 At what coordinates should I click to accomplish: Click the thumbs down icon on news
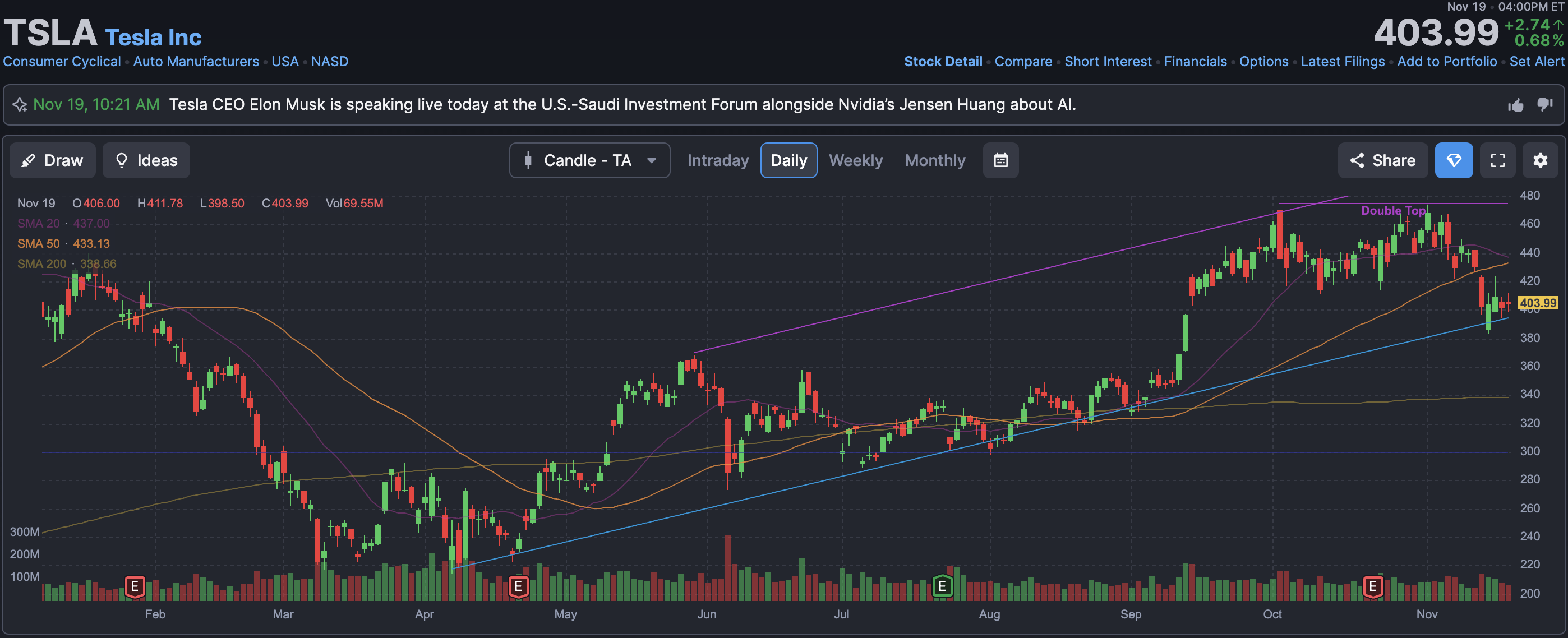[1545, 105]
